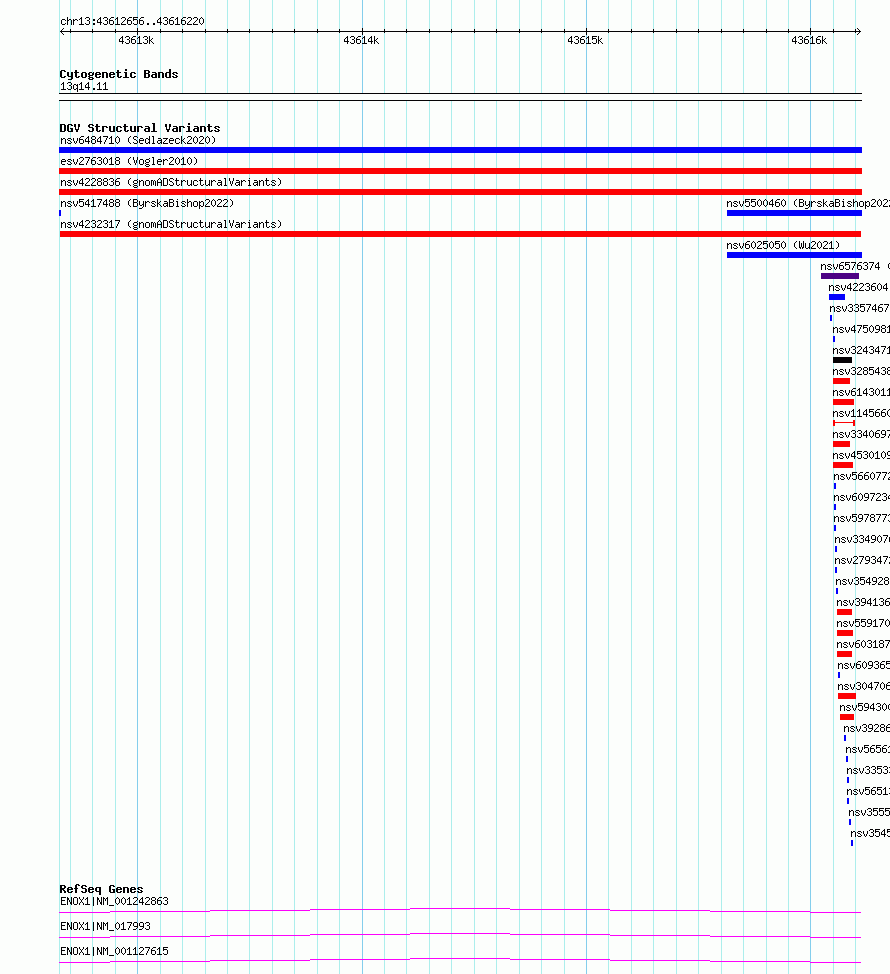
Task: Click the blue bar under nsv5500460
Action: pos(794,213)
